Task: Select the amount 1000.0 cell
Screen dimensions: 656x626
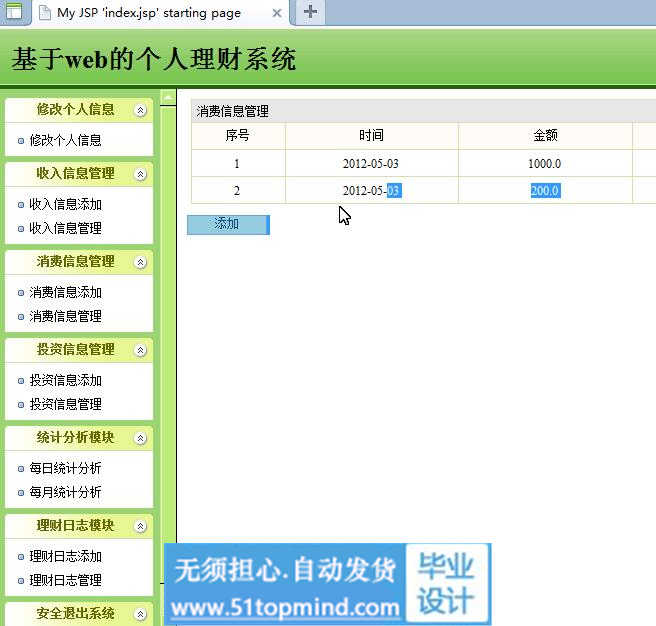Action: [x=544, y=163]
